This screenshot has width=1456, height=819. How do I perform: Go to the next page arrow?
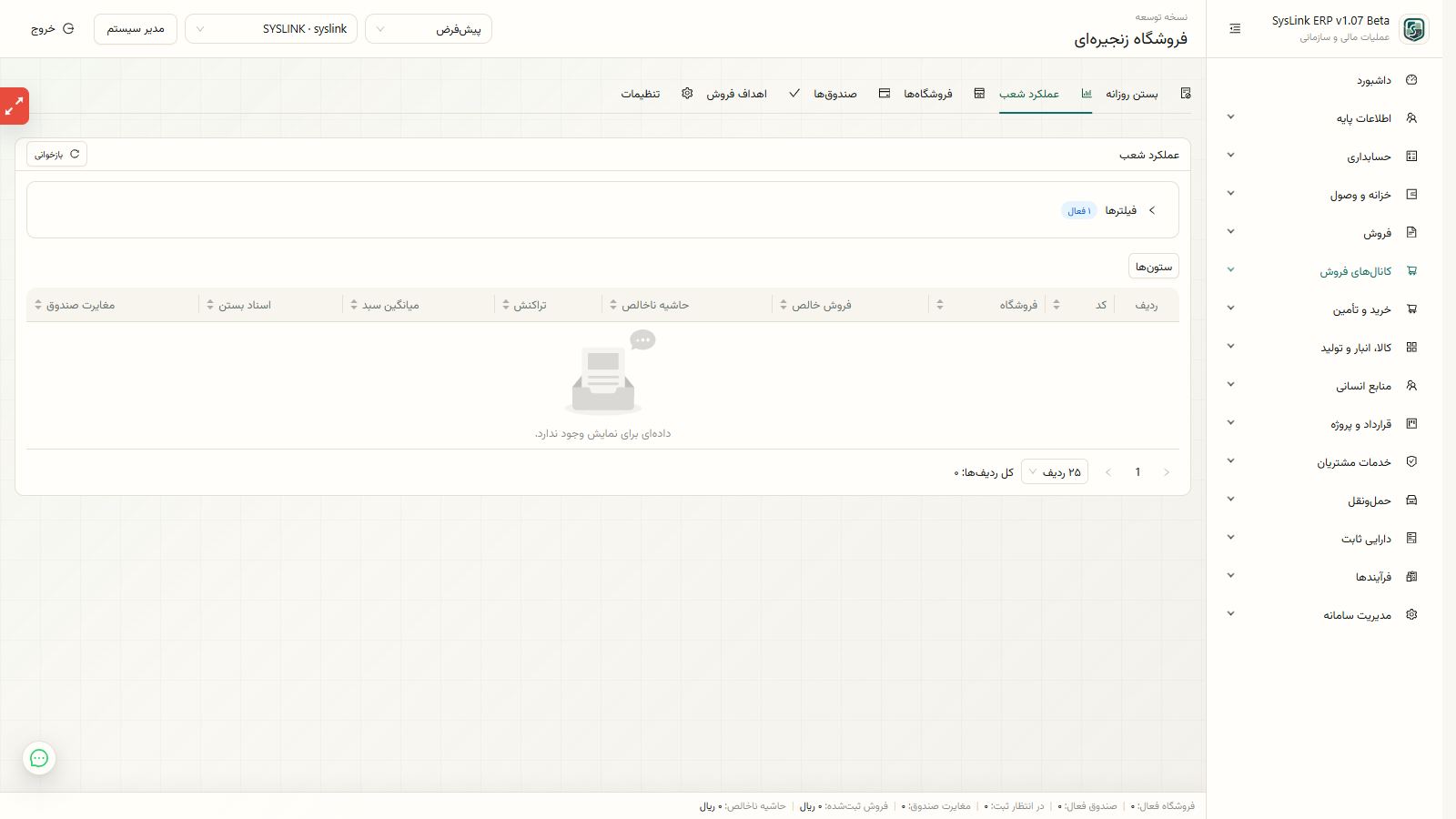1108,472
